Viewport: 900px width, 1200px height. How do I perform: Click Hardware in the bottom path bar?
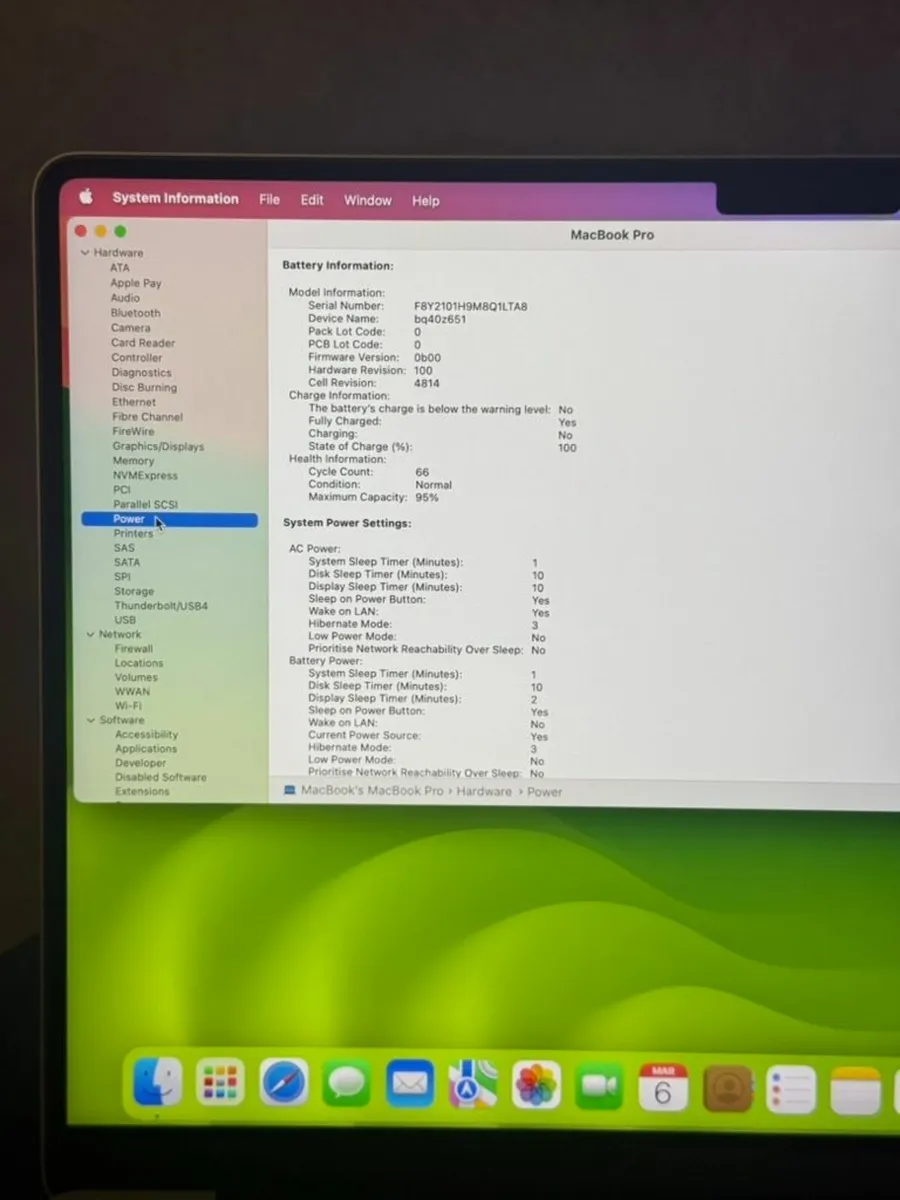coord(484,791)
